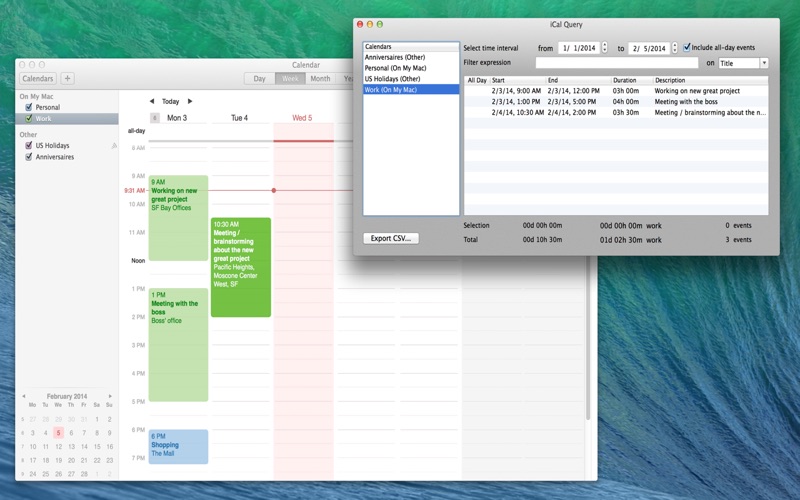The height and width of the screenshot is (500, 800).
Task: Select day 20 in mini calendar
Action: [71, 460]
